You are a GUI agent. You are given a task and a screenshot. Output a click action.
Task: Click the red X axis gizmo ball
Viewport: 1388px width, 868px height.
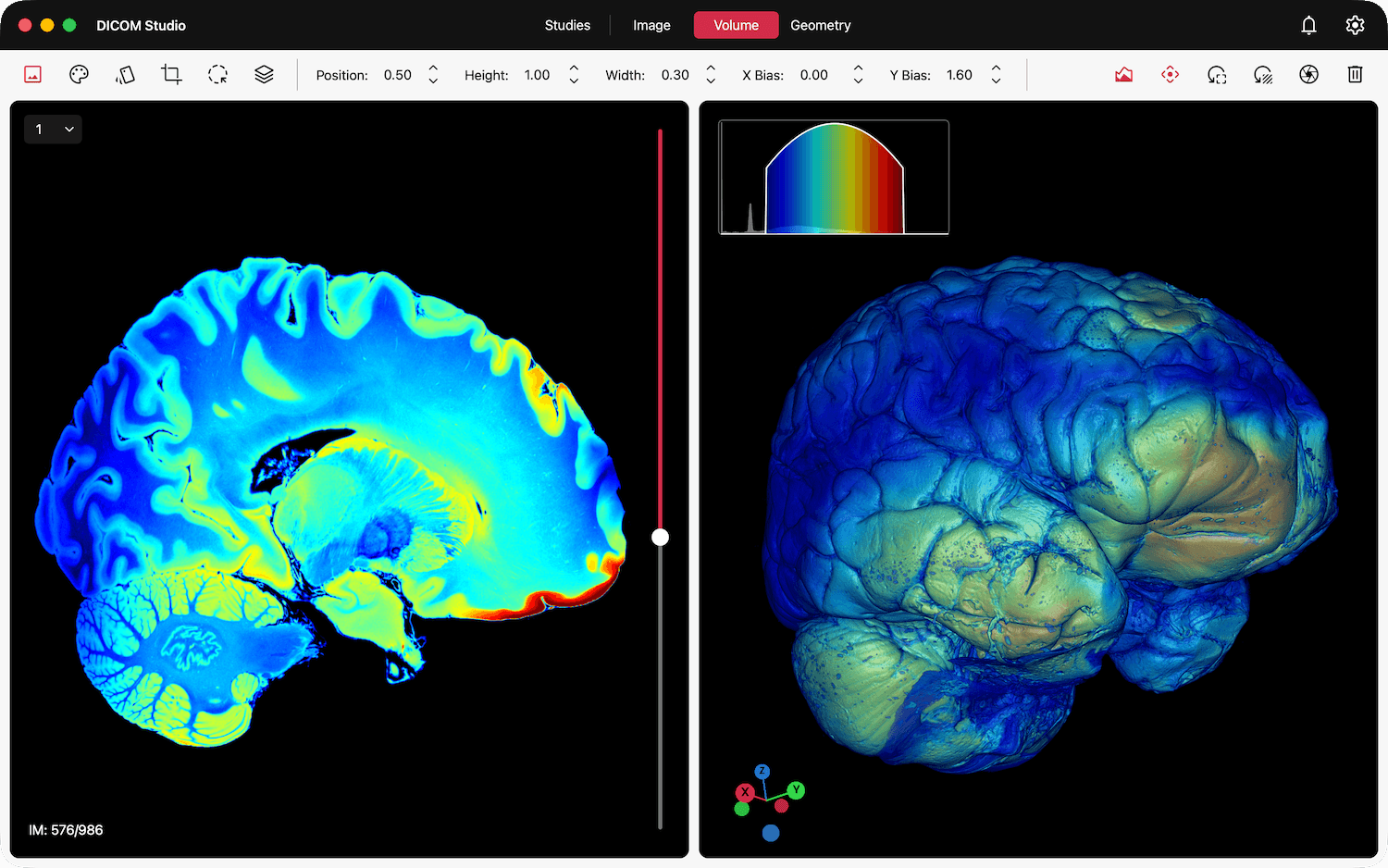click(745, 792)
